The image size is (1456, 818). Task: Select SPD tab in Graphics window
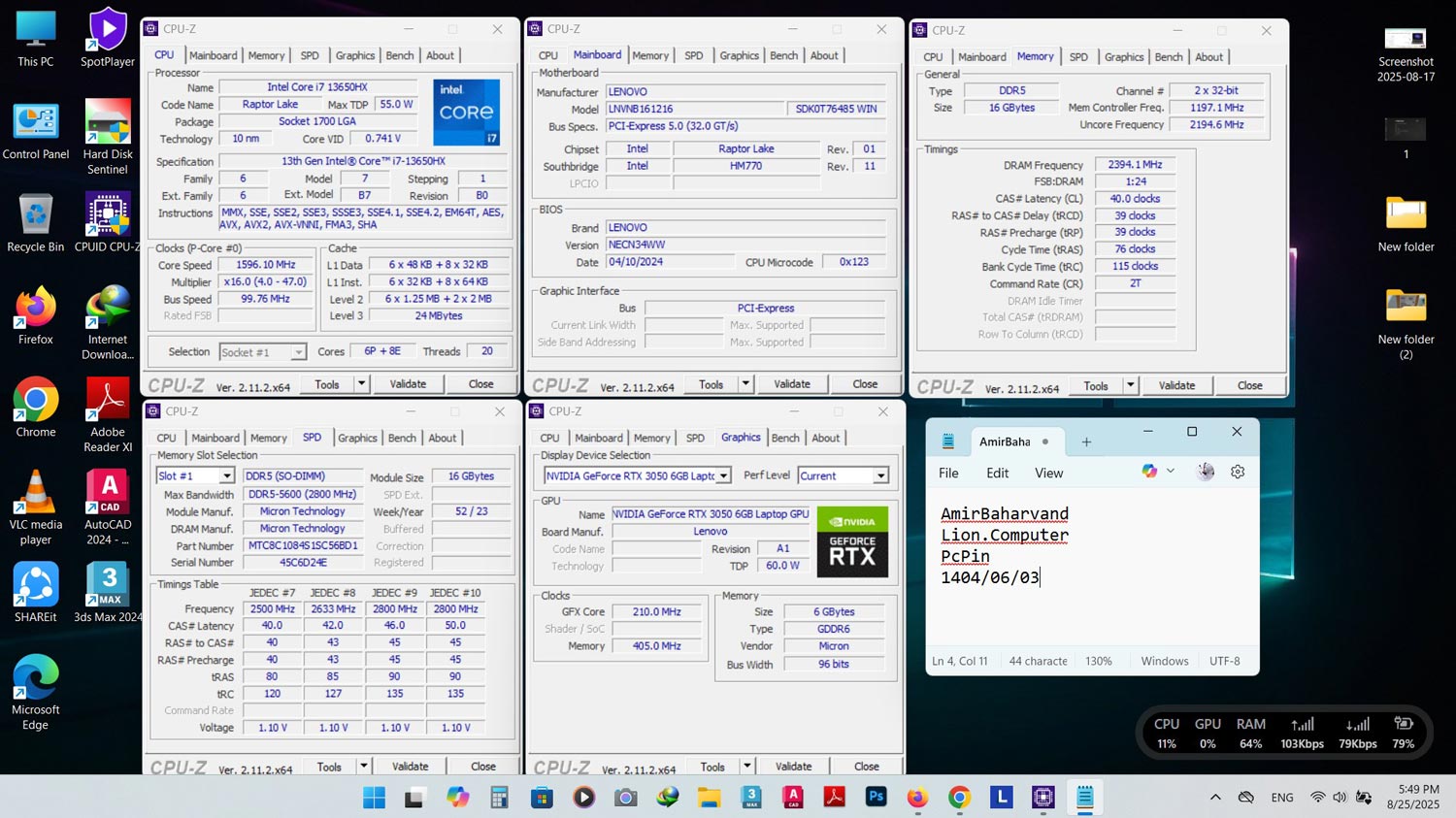(x=695, y=439)
